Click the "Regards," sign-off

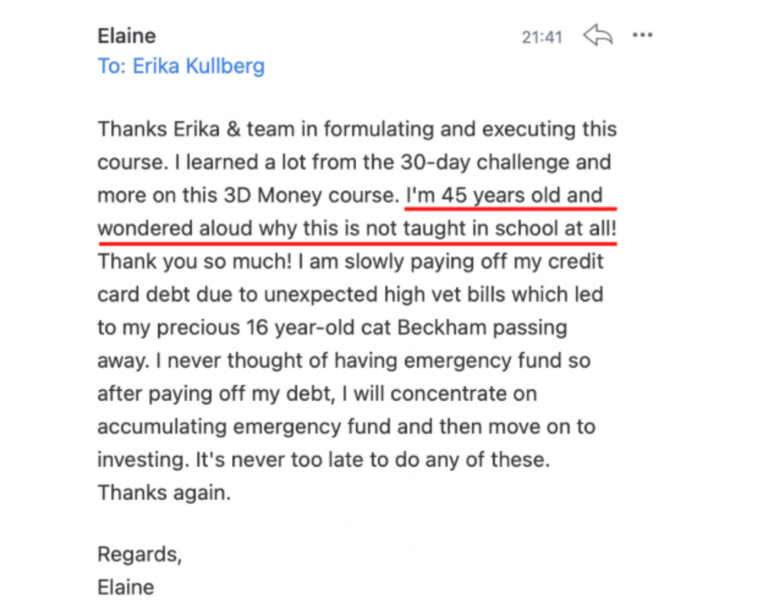pos(138,554)
